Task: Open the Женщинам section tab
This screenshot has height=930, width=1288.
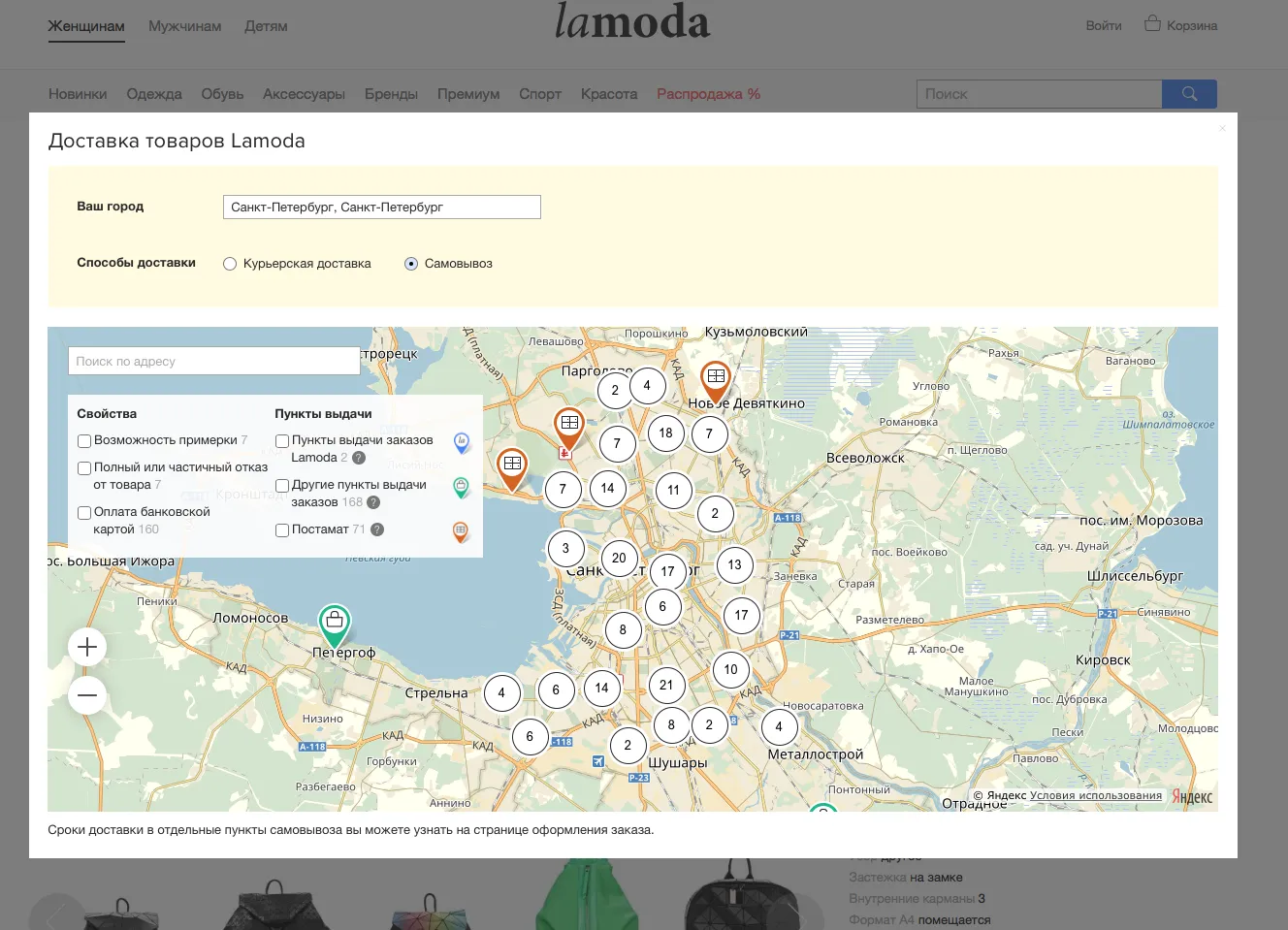Action: point(86,26)
